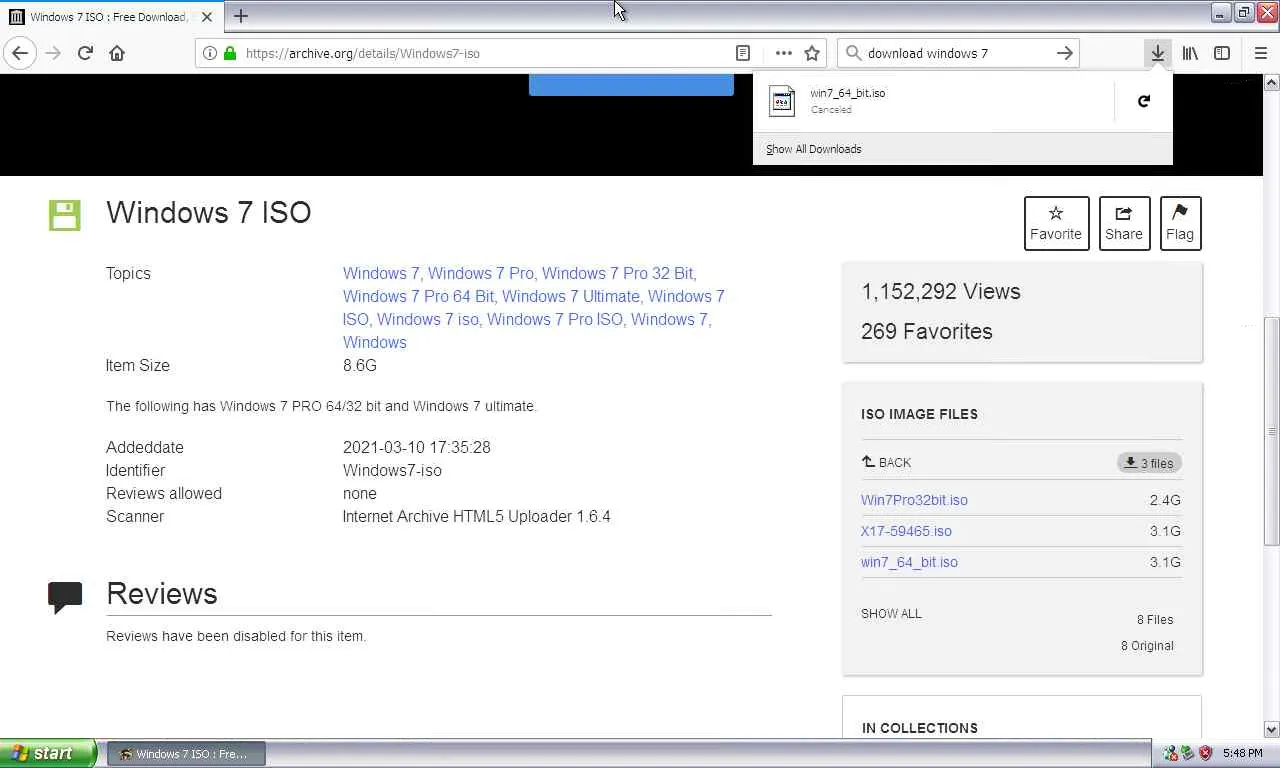The image size is (1280, 768).
Task: Click the 'Reviews have been disabled' message
Action: pos(236,636)
